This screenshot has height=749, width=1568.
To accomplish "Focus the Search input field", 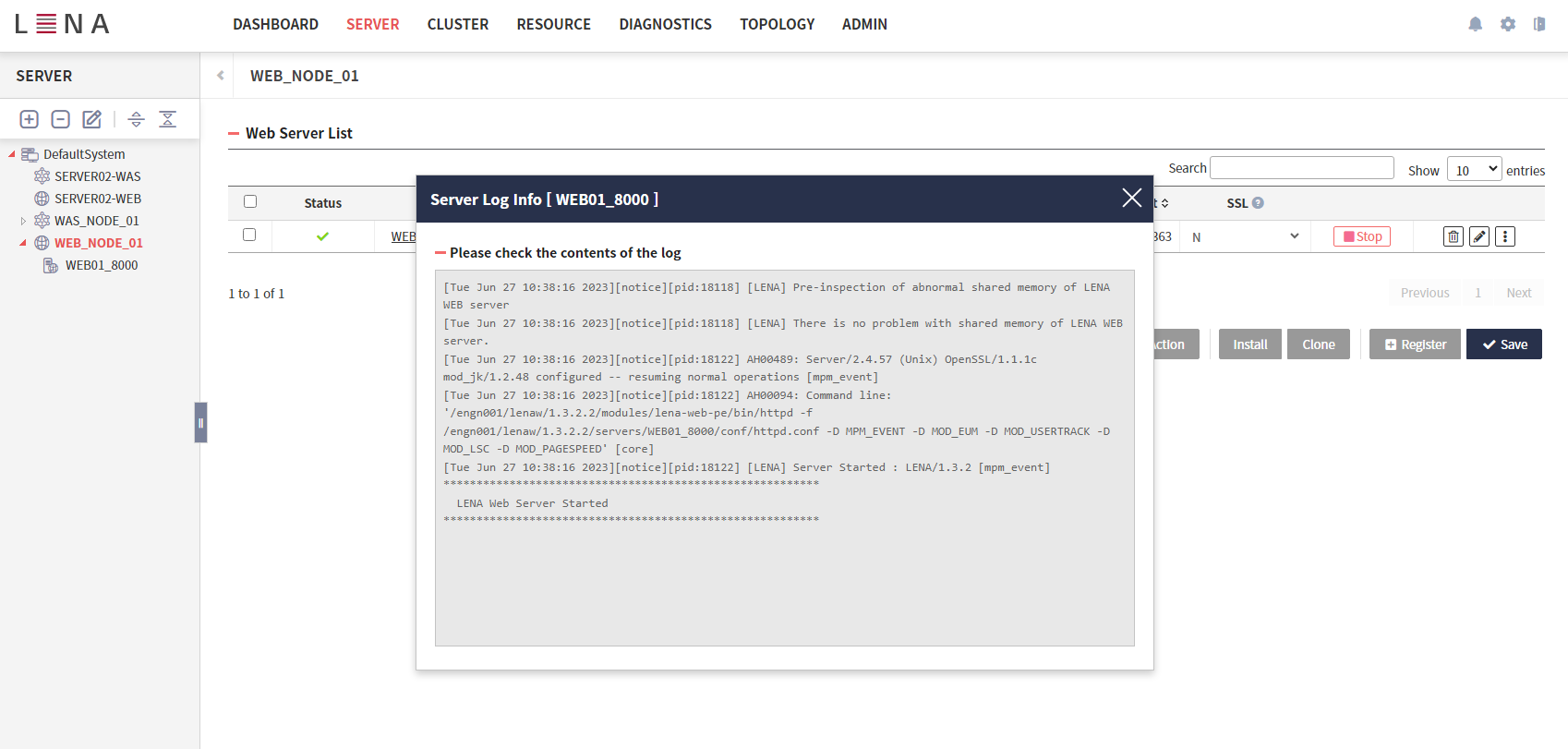I will click(1302, 167).
